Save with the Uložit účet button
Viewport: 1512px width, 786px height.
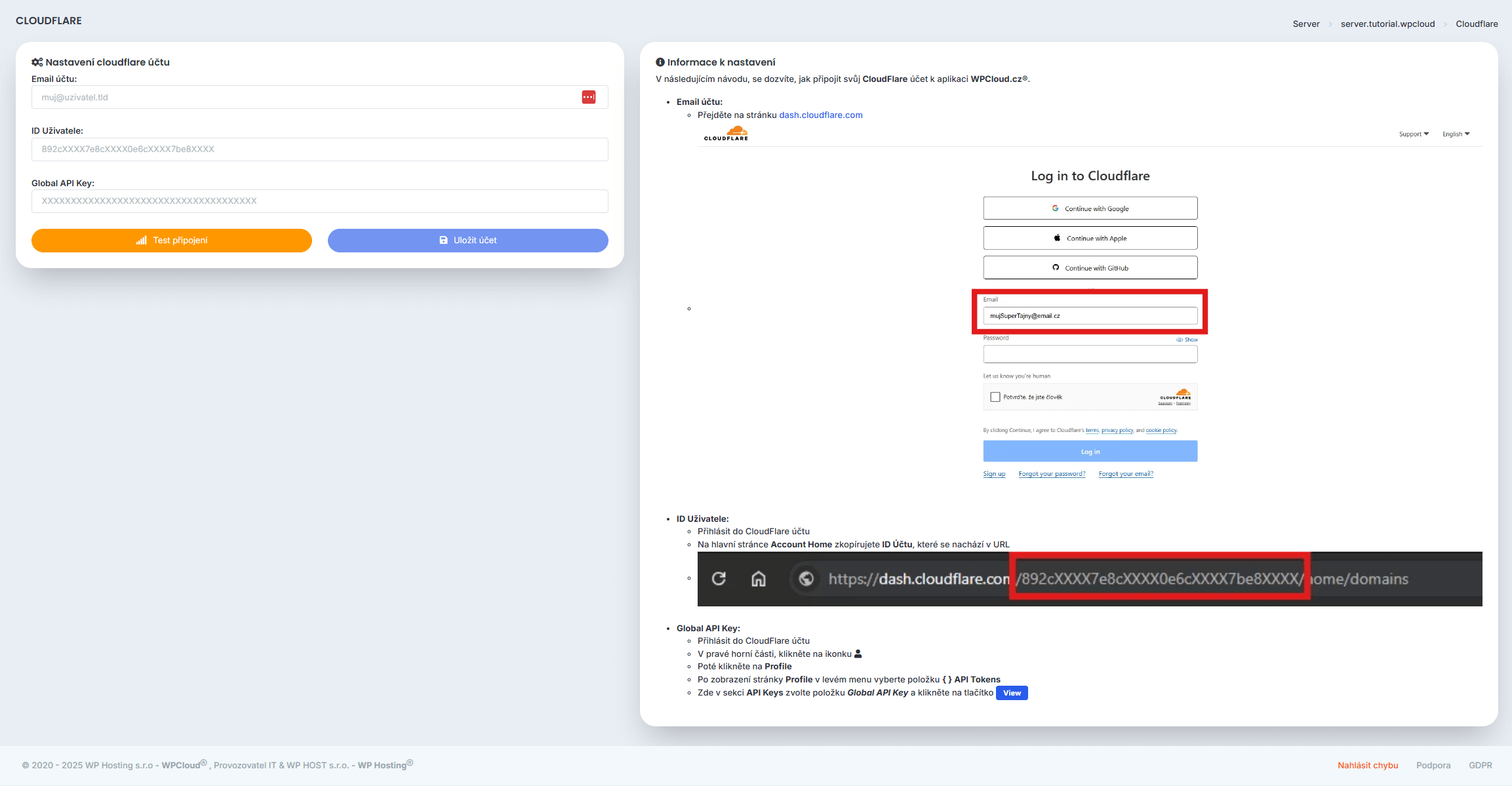coord(468,240)
